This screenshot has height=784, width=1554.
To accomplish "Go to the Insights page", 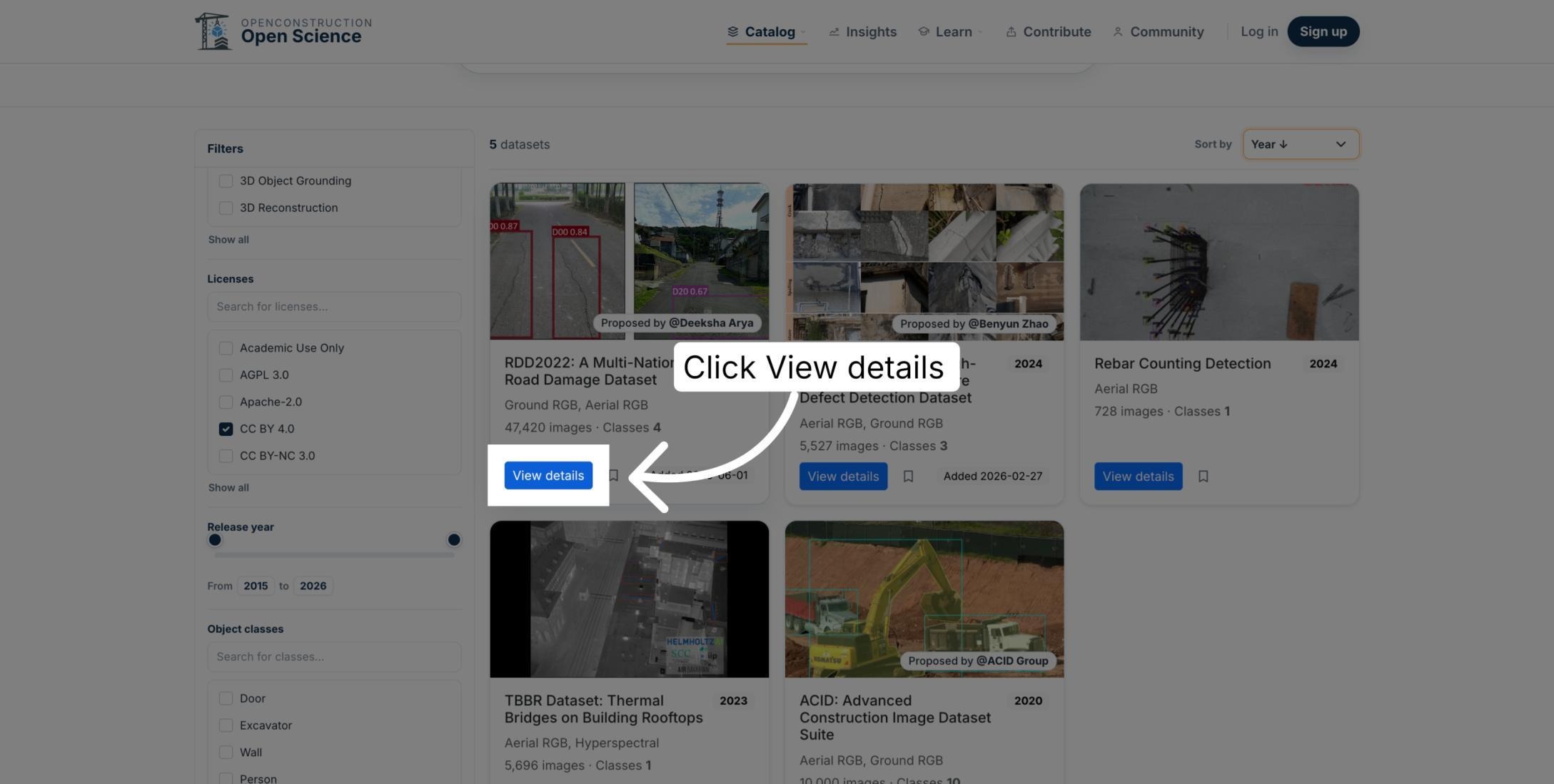I will click(x=862, y=31).
